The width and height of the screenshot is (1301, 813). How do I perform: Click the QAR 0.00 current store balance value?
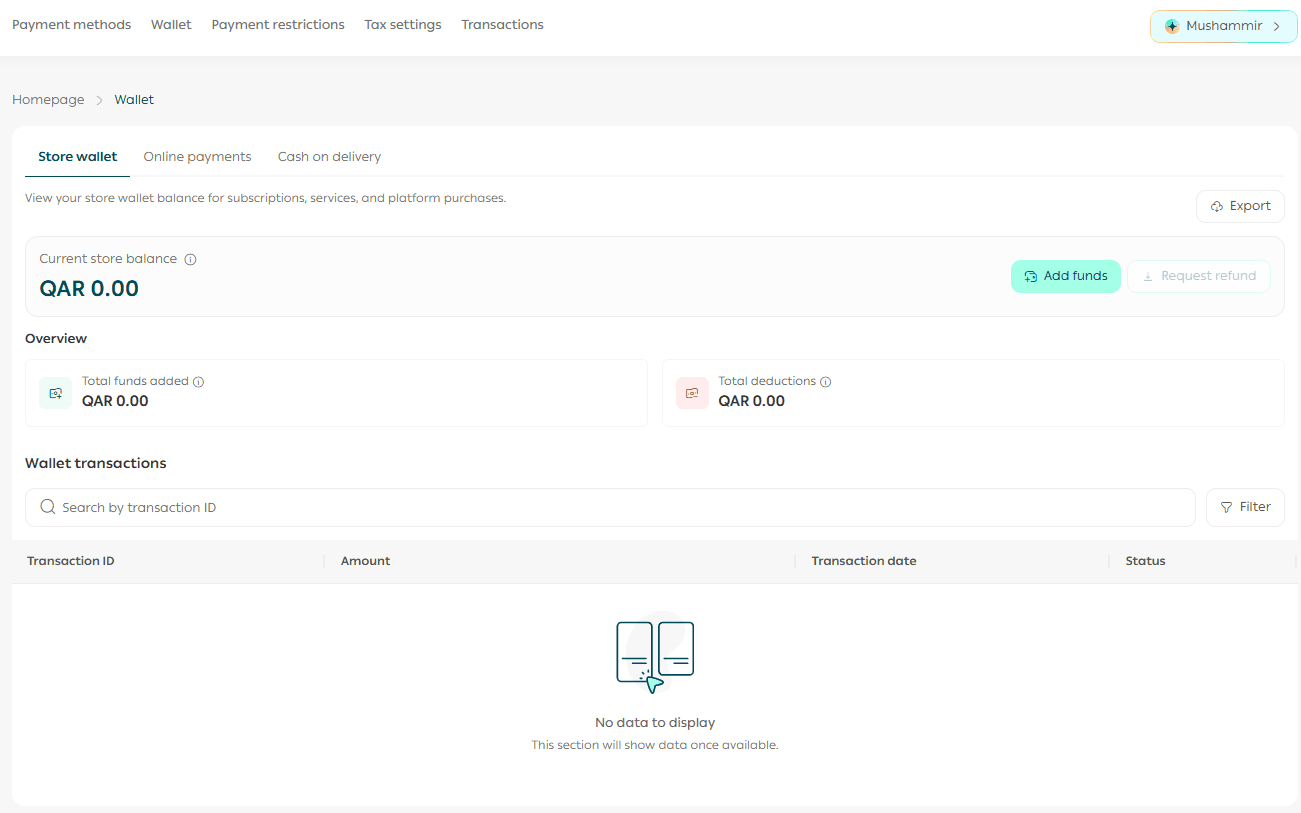click(89, 289)
